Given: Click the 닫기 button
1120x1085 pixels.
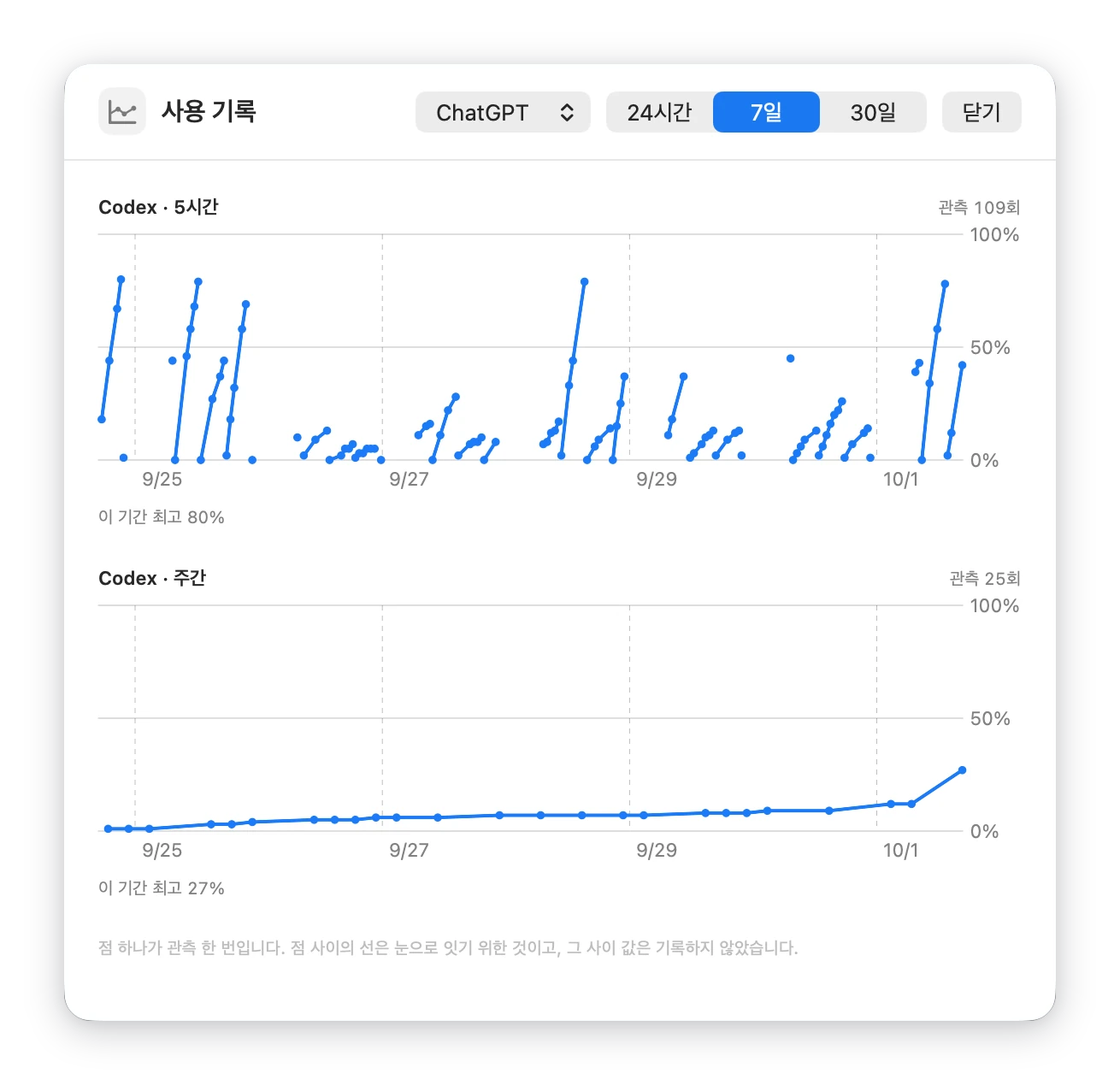Looking at the screenshot, I should click(981, 112).
